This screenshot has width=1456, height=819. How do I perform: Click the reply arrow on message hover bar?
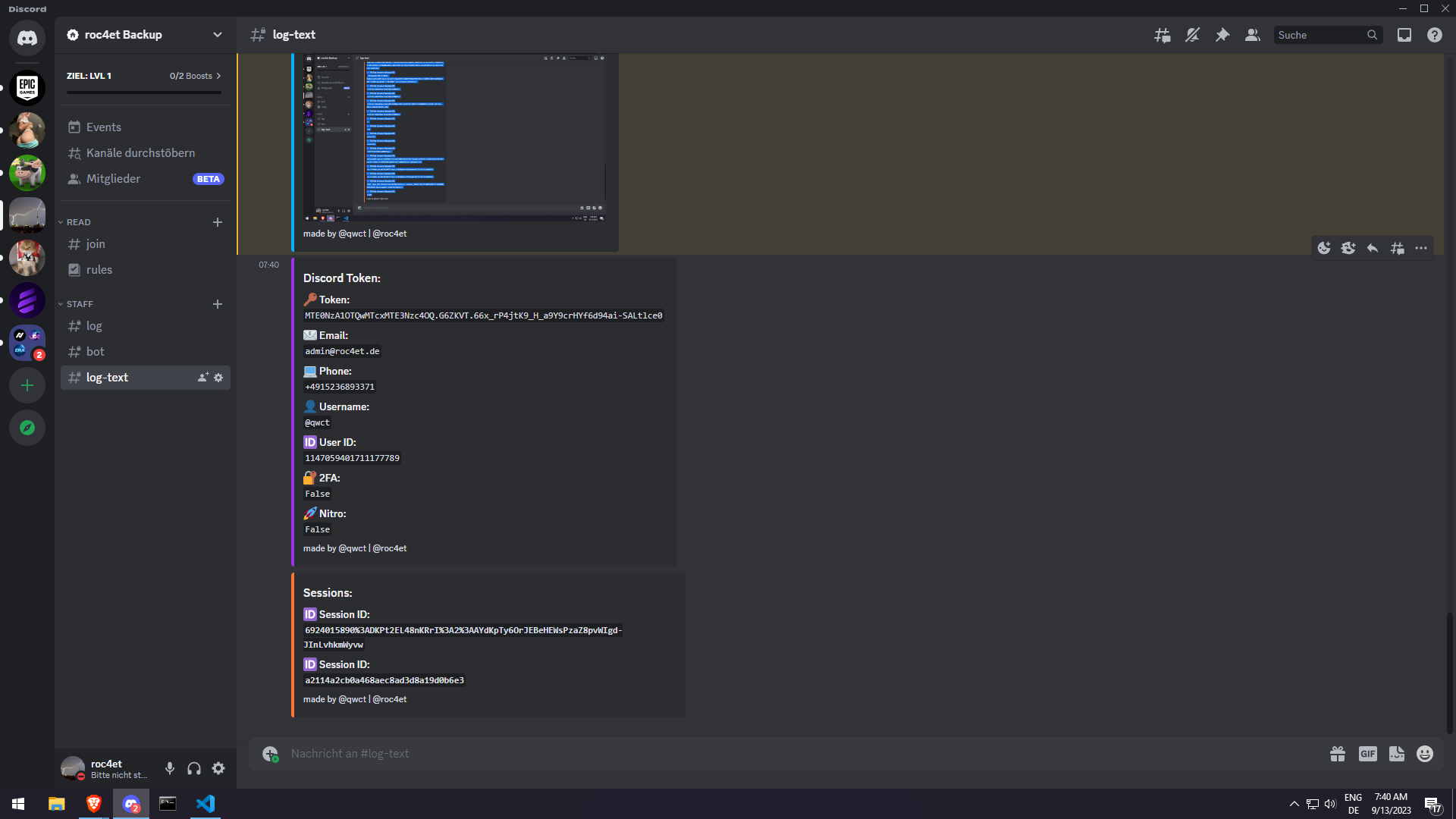pos(1373,248)
